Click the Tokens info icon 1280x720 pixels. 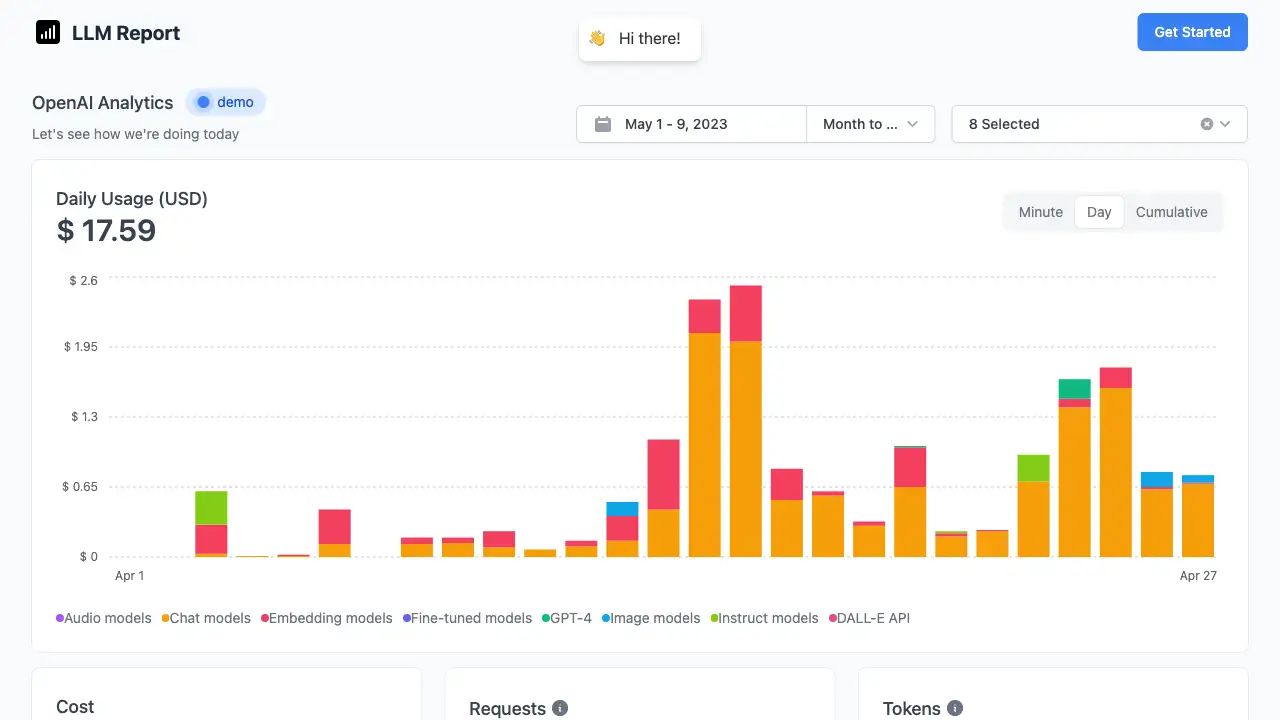[x=955, y=708]
